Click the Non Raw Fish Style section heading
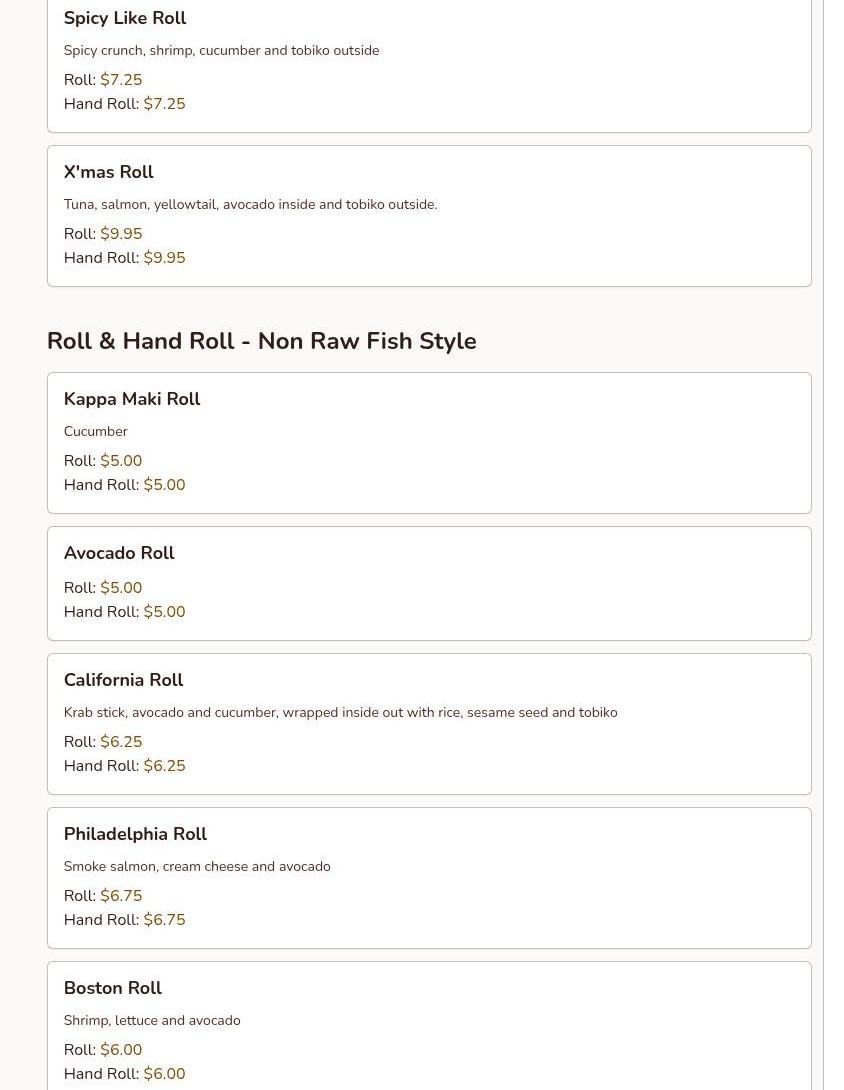Screen dimensions: 844x1090 (261, 341)
